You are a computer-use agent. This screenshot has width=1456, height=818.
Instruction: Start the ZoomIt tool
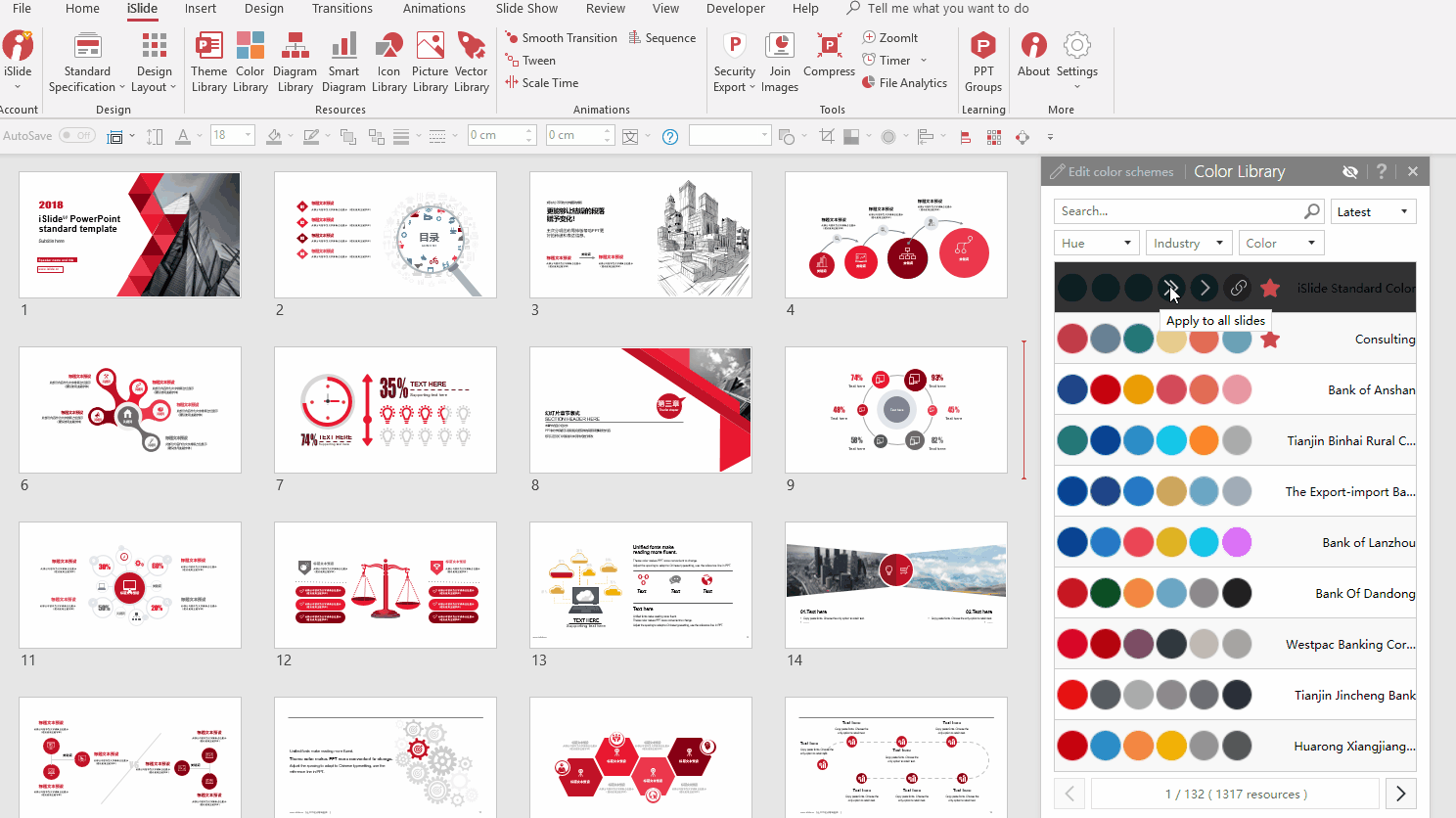click(x=889, y=37)
